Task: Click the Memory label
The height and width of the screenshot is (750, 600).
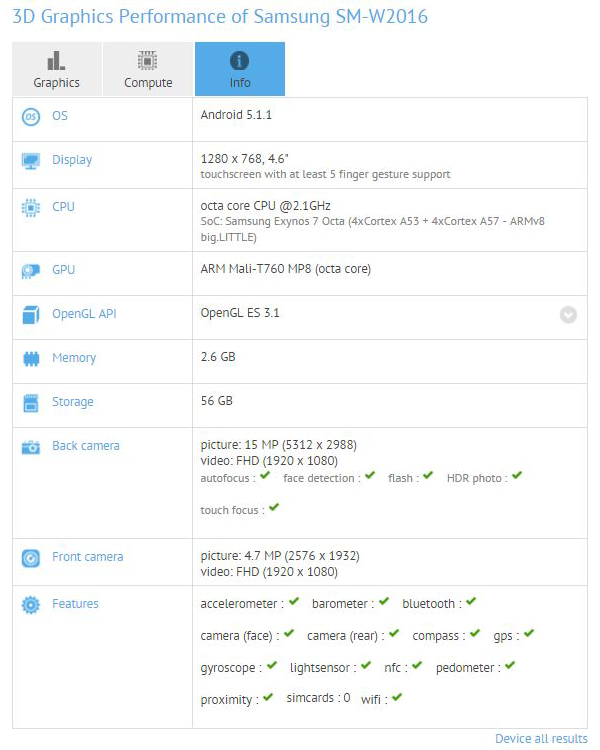Action: (x=74, y=358)
